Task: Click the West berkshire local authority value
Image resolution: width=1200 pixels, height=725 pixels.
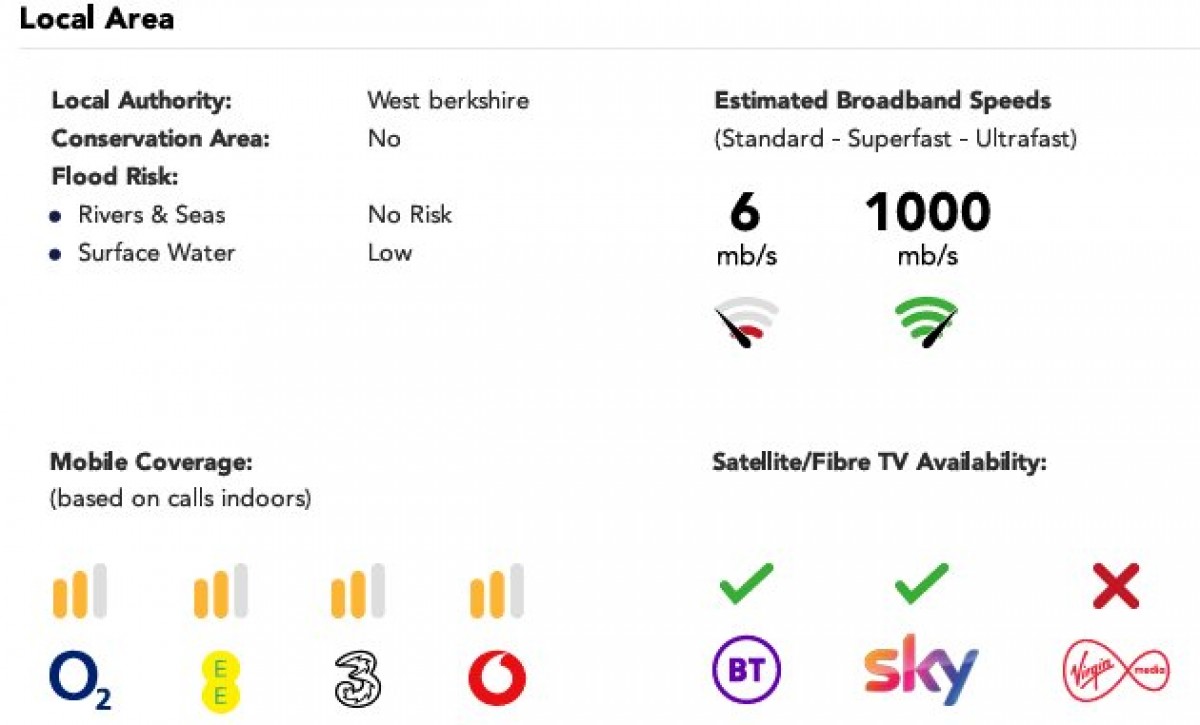Action: point(448,100)
